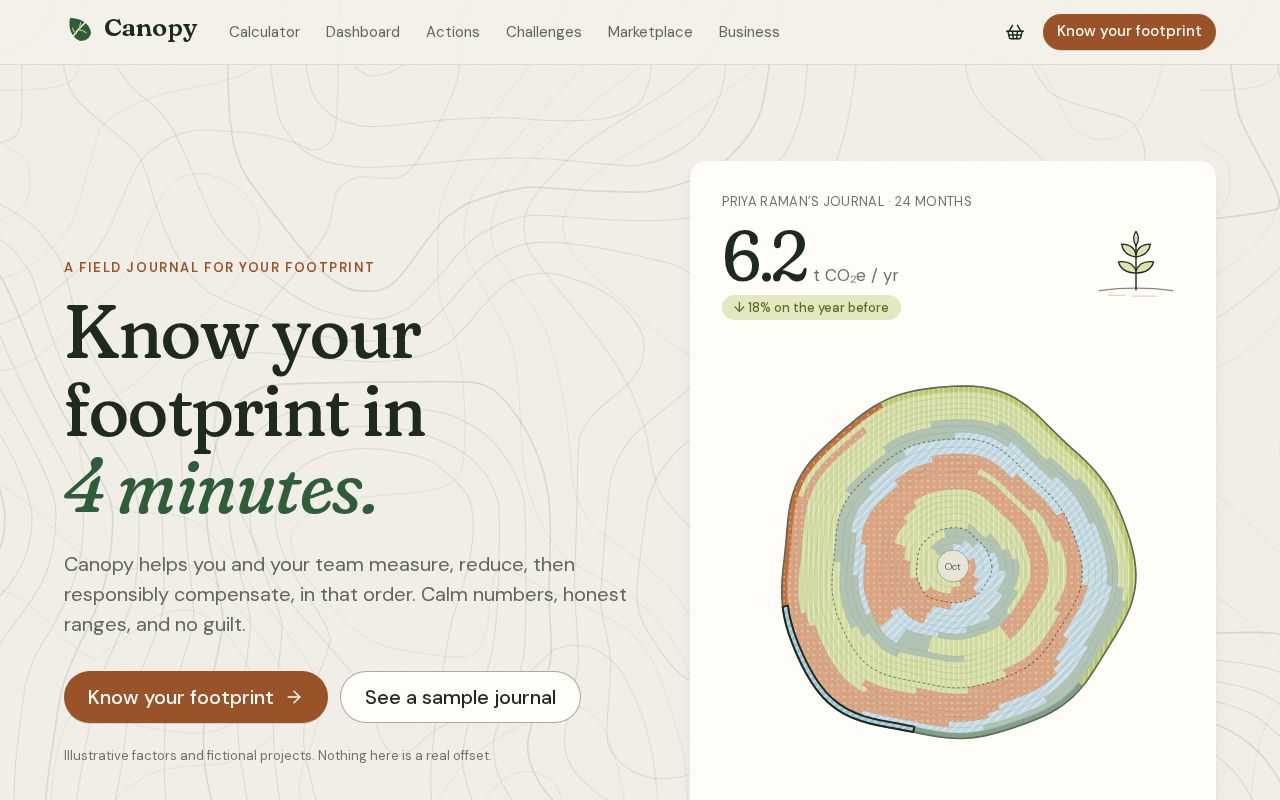Click the Illustrative factors disclaimer text
This screenshot has width=1280, height=800.
pos(278,755)
